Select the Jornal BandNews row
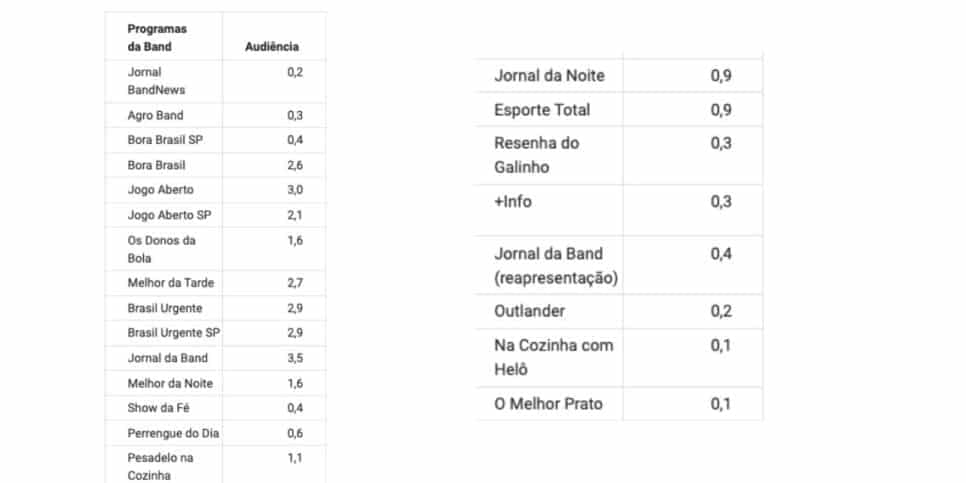Viewport: 966px width, 483px height. click(x=215, y=81)
